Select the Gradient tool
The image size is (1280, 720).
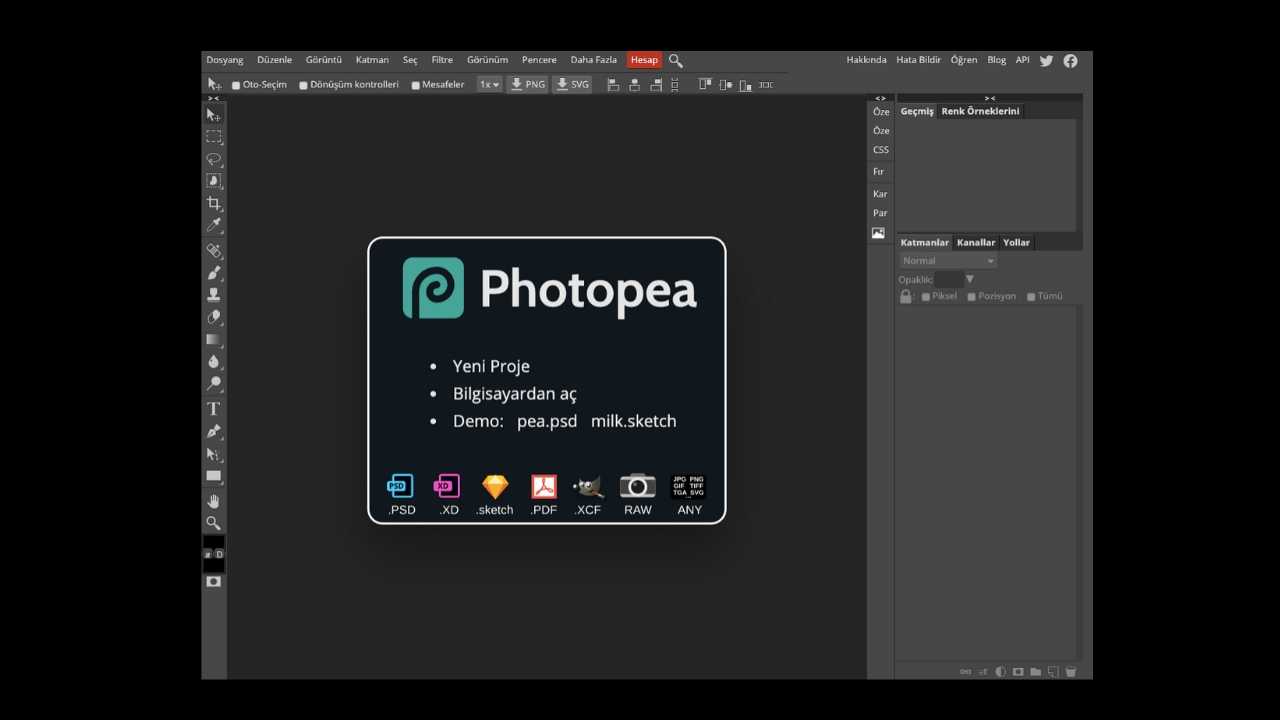213,340
